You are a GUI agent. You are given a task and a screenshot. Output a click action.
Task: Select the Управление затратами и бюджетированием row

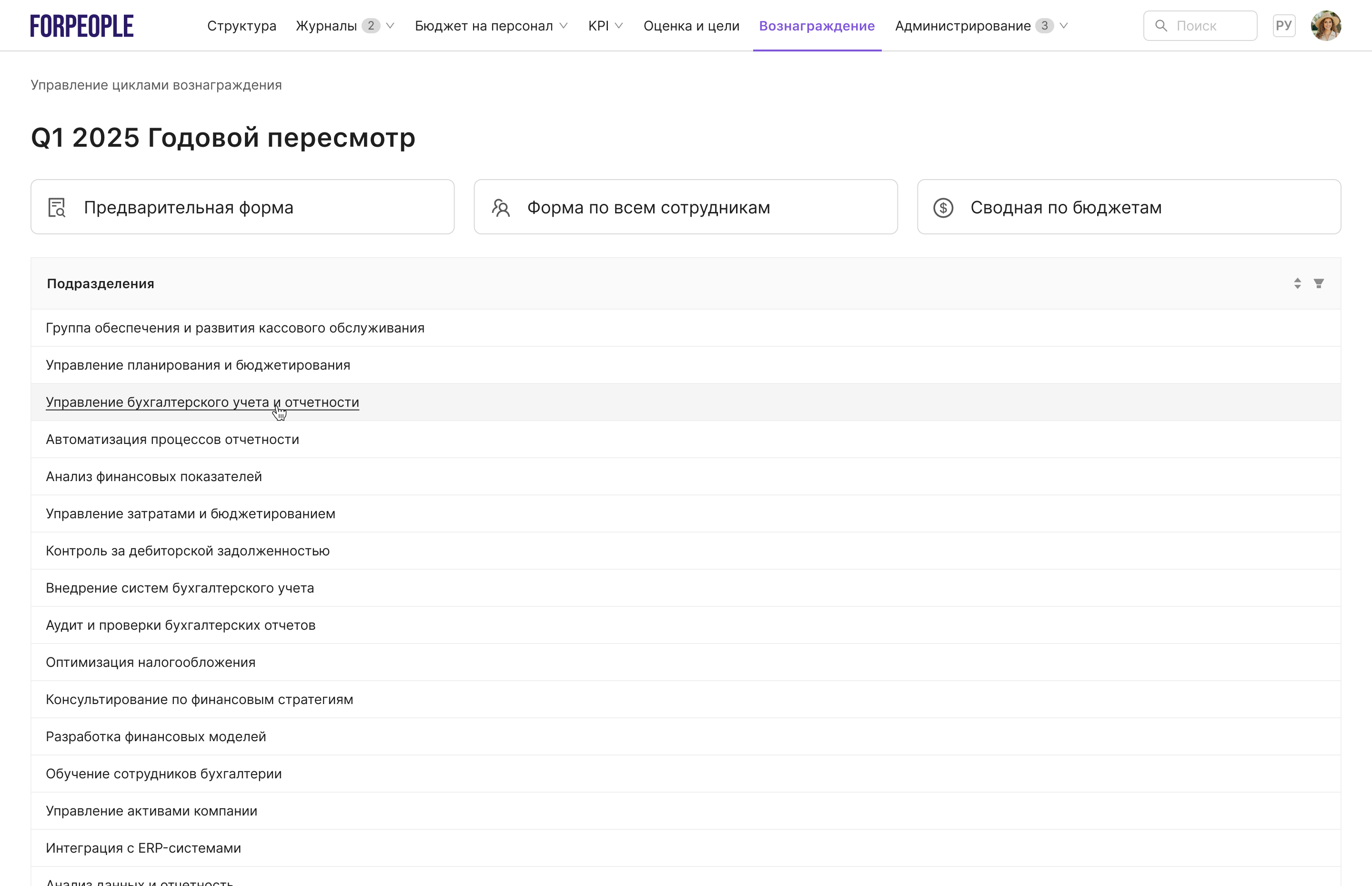point(191,513)
